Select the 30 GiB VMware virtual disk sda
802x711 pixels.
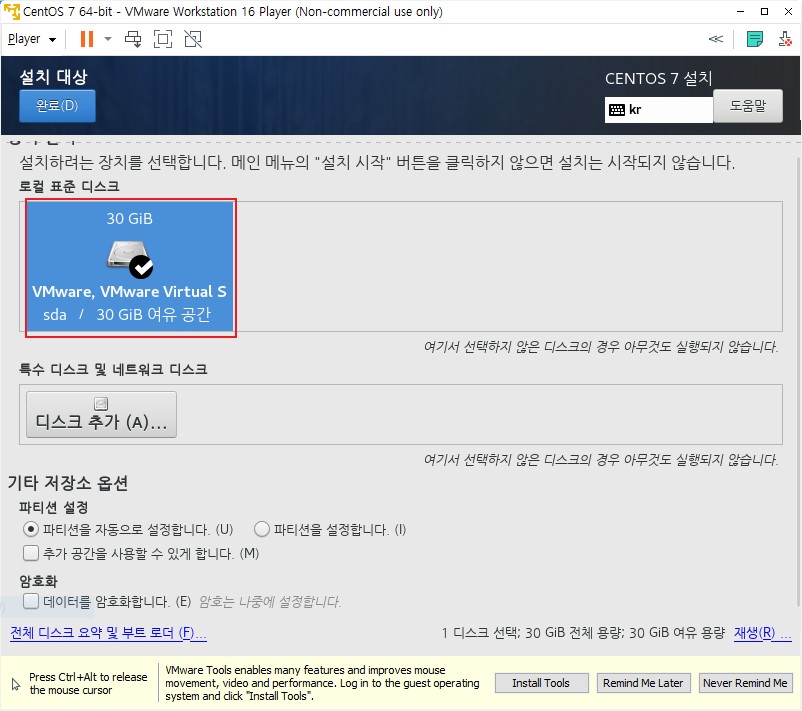130,267
